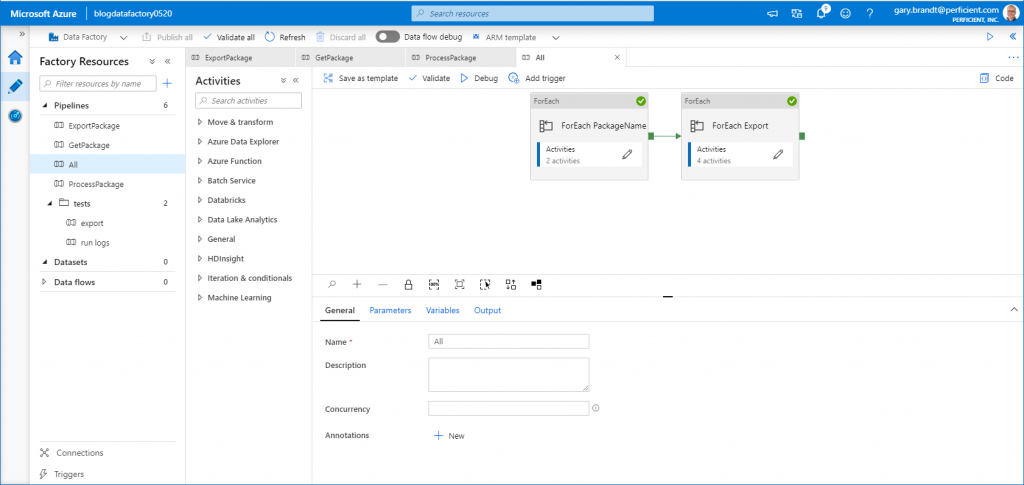
Task: Expand the left sidebar double-chevron
Action: pos(22,33)
